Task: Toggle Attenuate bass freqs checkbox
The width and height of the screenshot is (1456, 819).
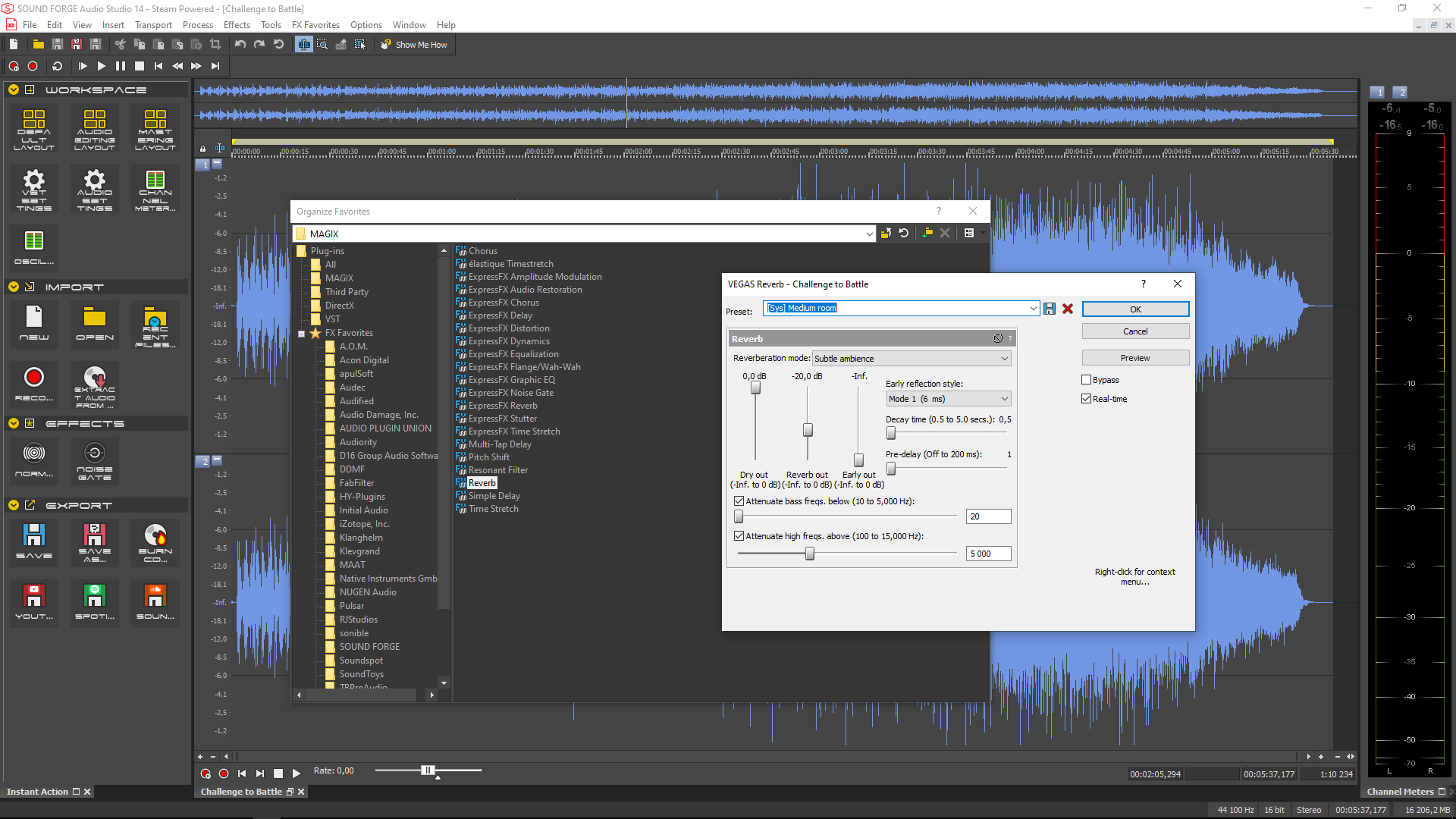Action: point(739,501)
